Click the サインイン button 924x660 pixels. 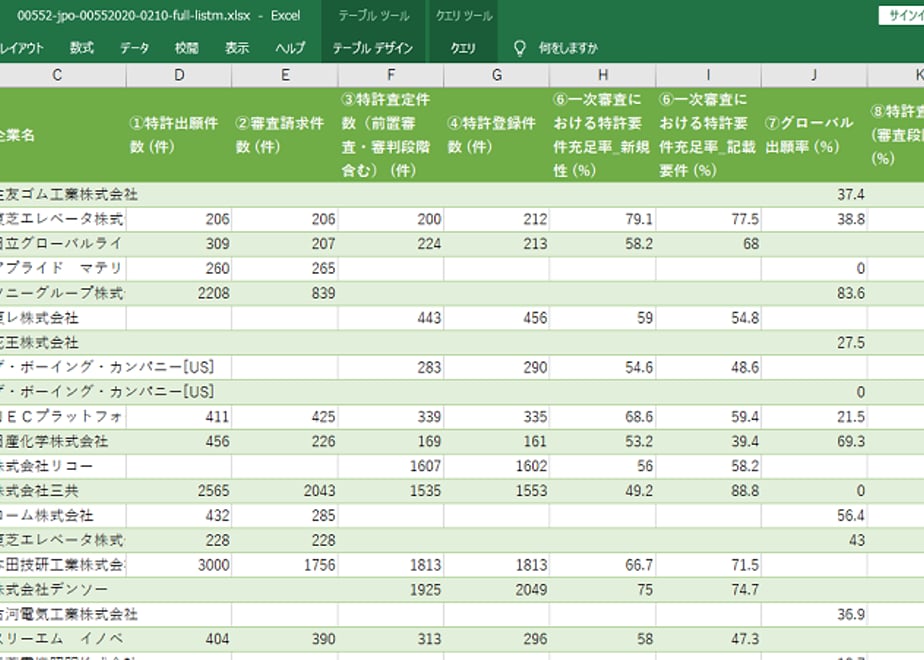tap(902, 15)
